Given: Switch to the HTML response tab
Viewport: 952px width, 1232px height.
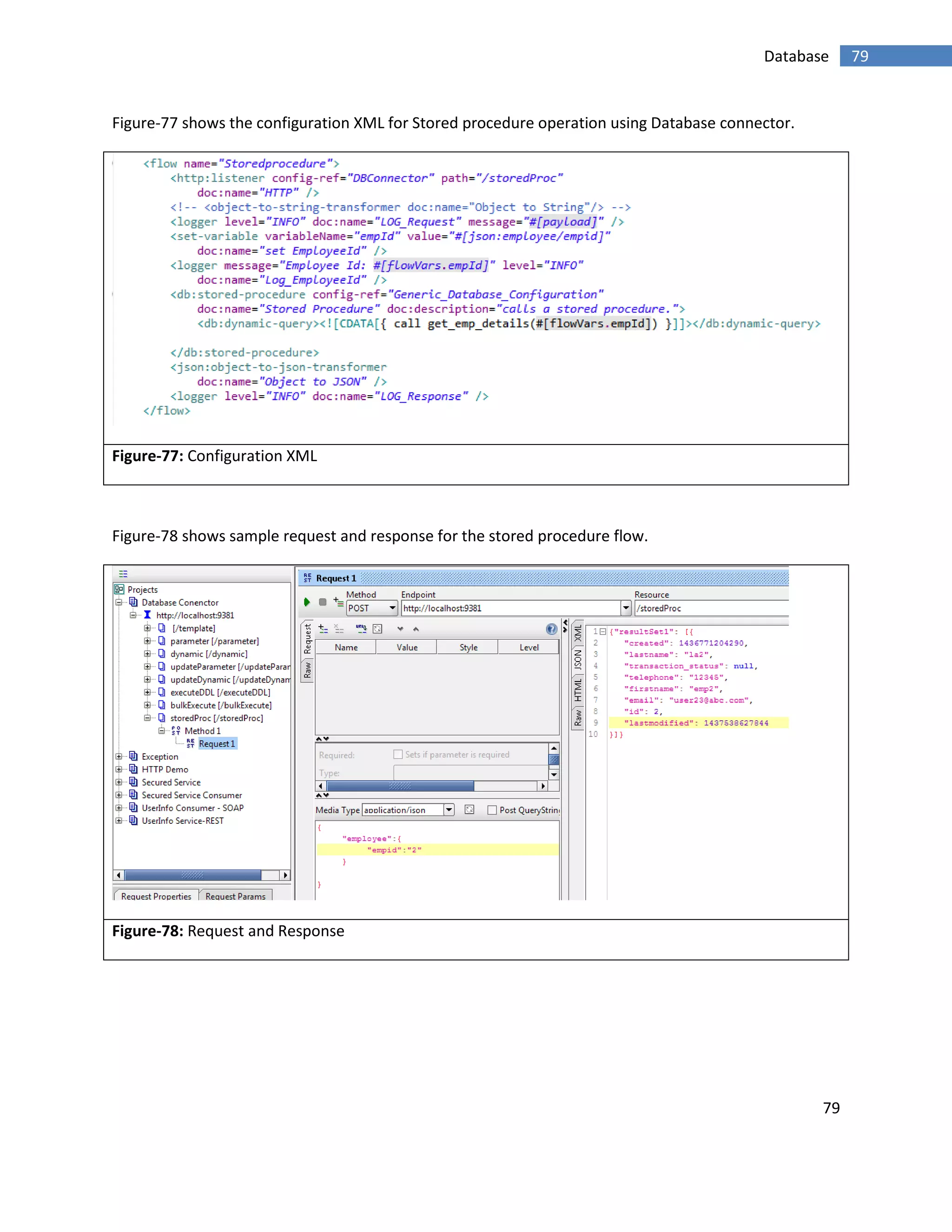Looking at the screenshot, I should pyautogui.click(x=577, y=690).
